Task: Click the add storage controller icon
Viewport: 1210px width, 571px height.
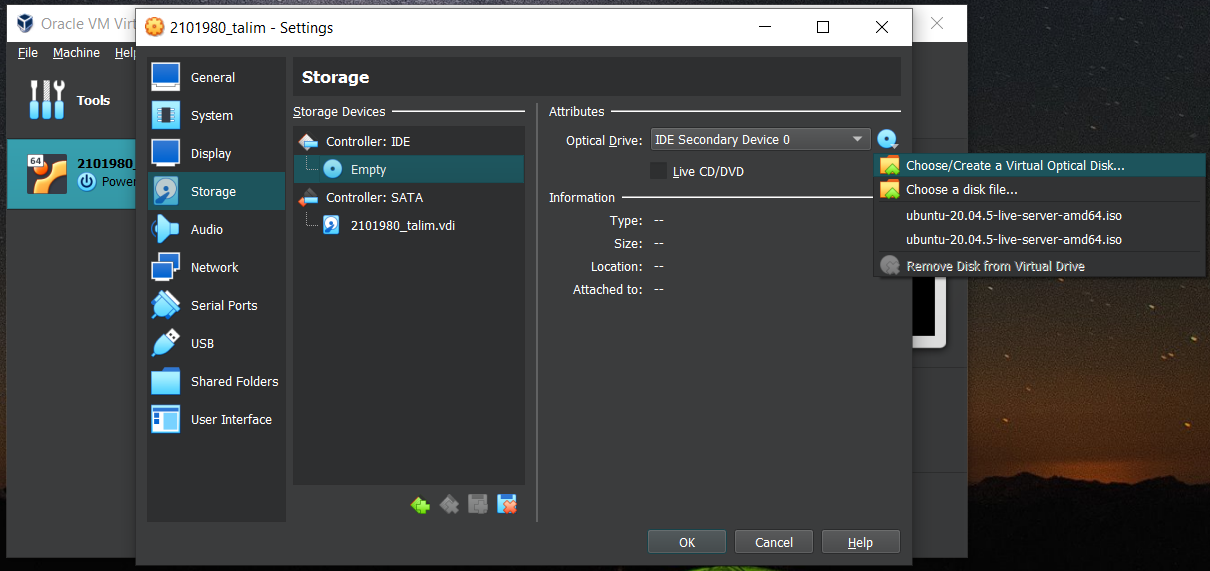Action: pyautogui.click(x=421, y=505)
